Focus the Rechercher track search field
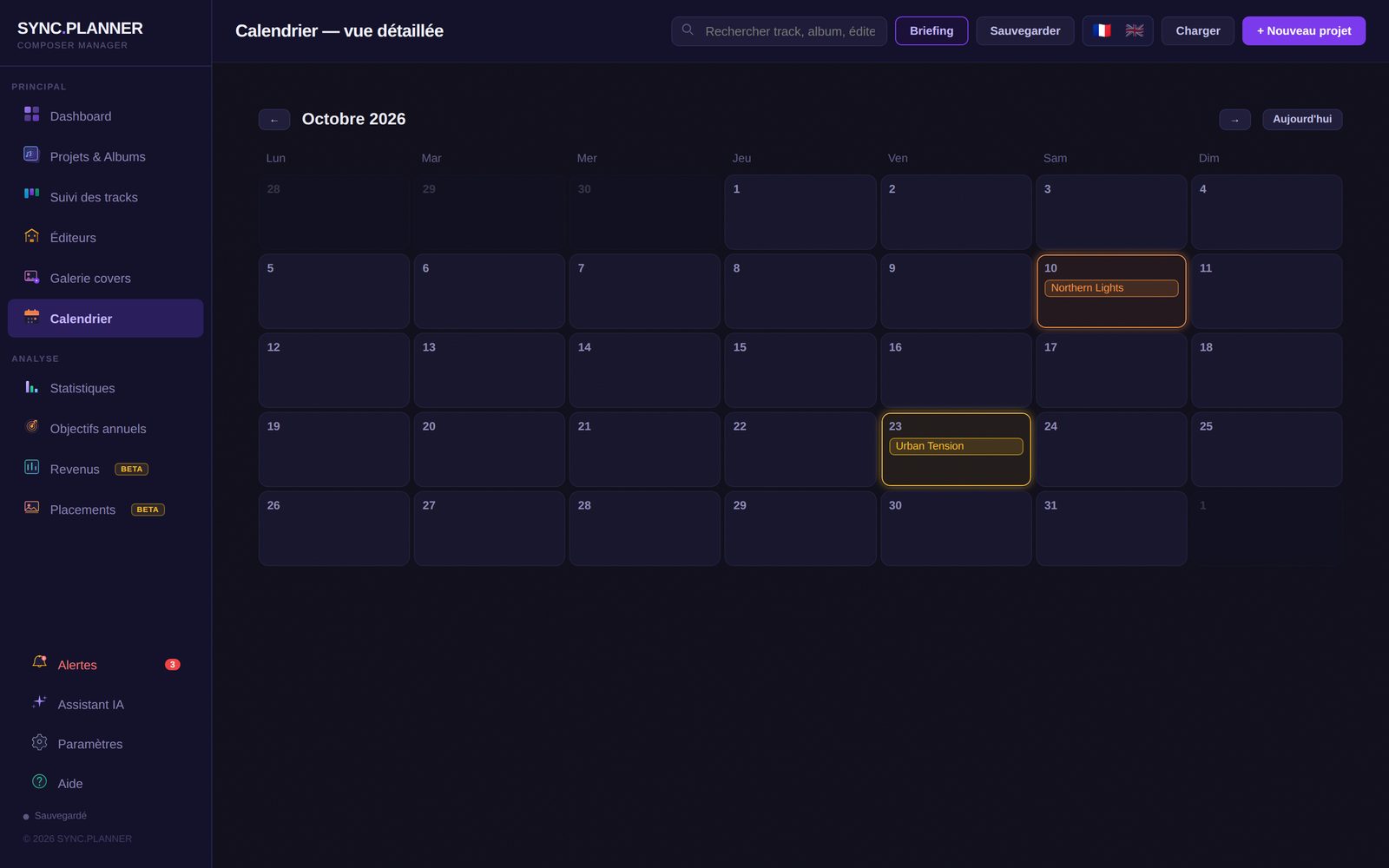The width and height of the screenshot is (1389, 868). [x=779, y=31]
